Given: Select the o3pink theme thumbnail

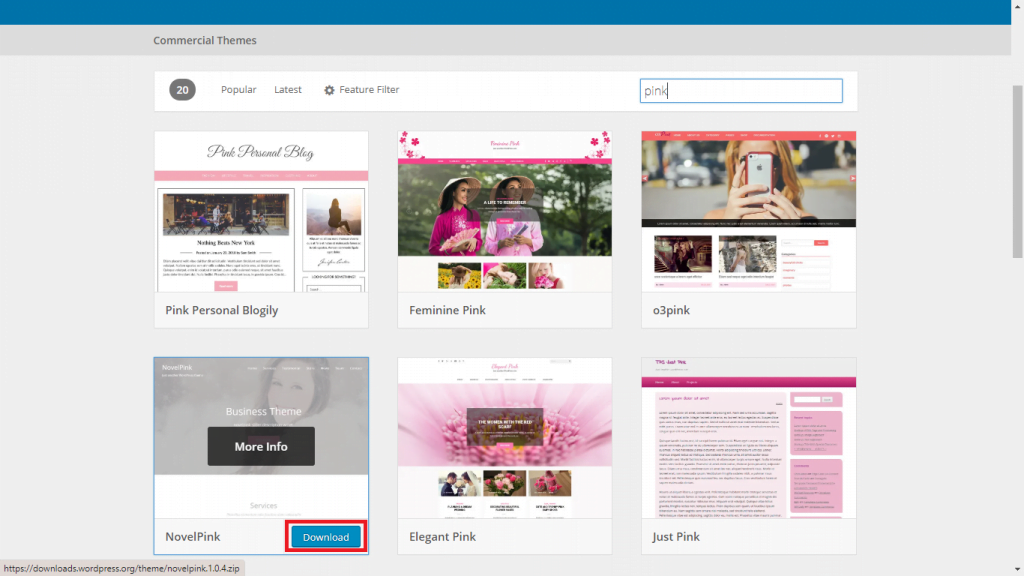Looking at the screenshot, I should [x=748, y=212].
